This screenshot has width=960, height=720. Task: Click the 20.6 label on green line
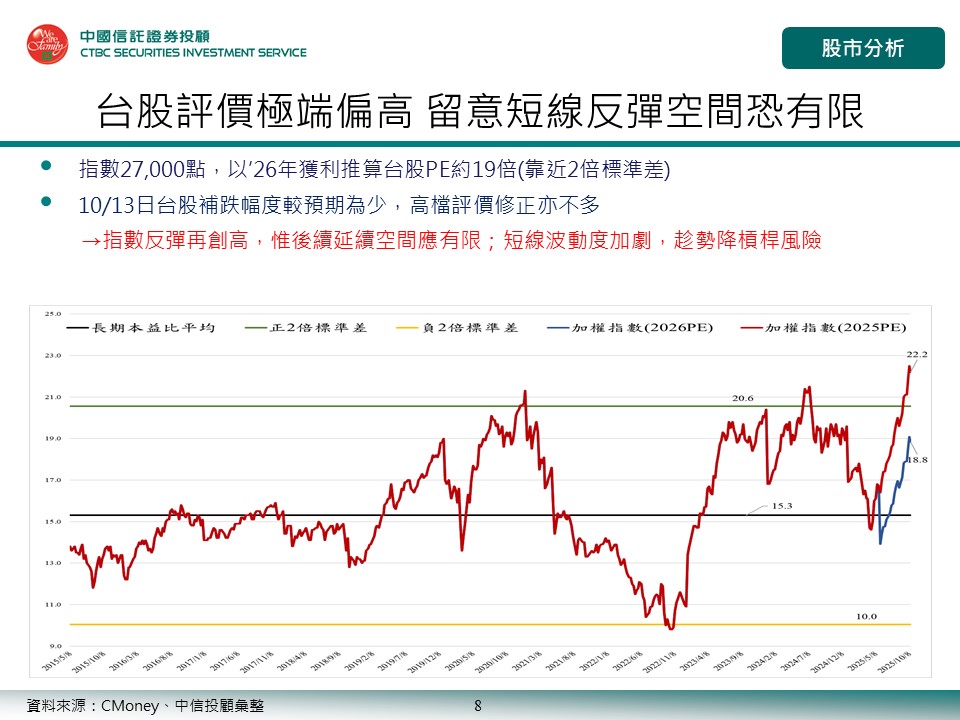point(742,398)
